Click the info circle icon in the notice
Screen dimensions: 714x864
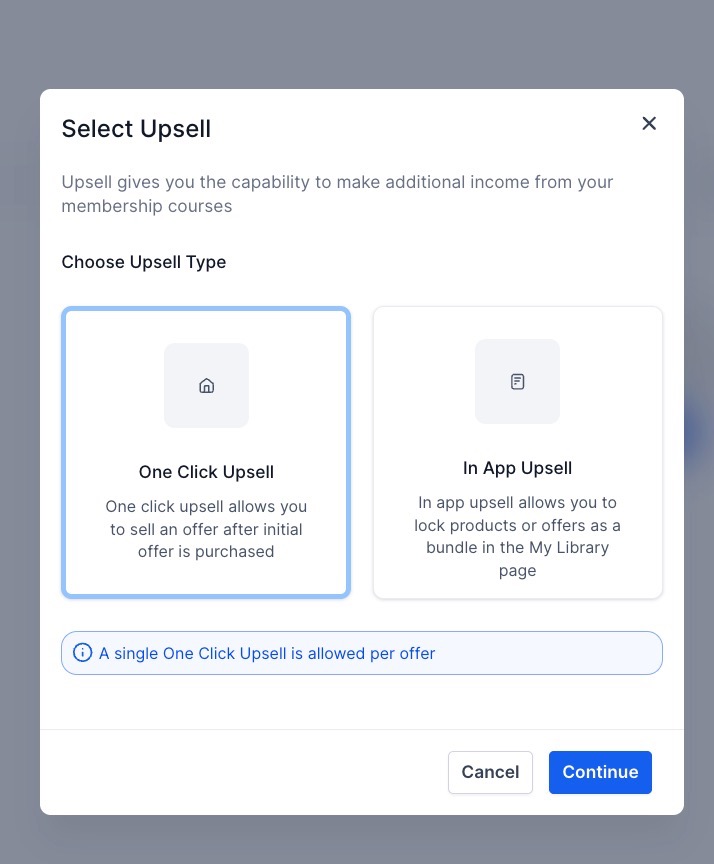pyautogui.click(x=83, y=653)
